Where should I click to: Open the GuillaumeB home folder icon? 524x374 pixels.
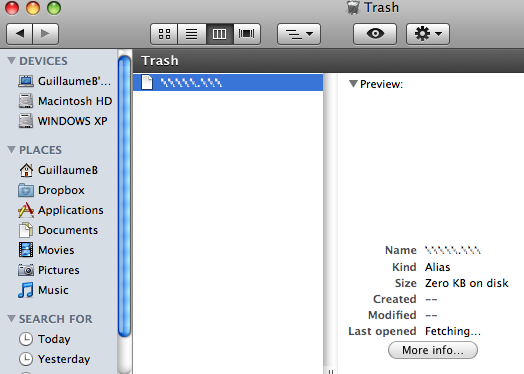(26, 170)
